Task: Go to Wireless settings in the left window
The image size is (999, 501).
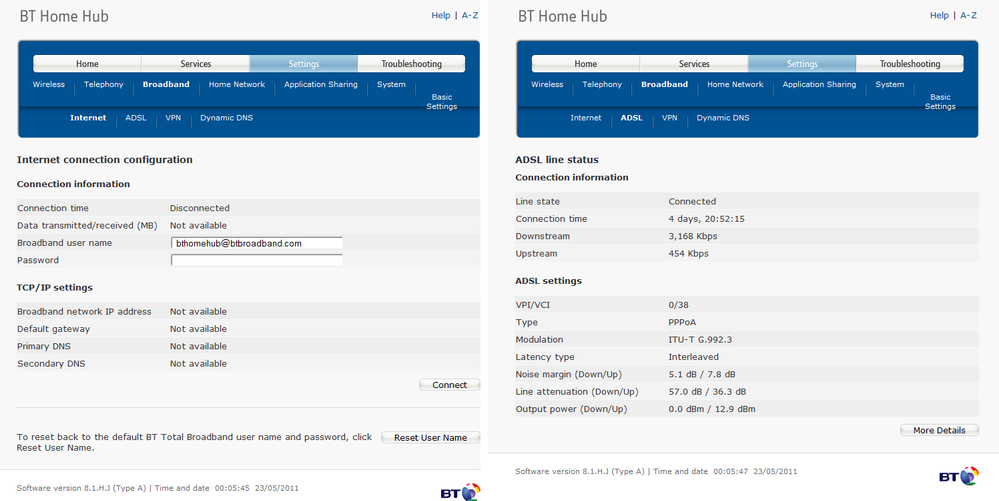Action: tap(48, 84)
